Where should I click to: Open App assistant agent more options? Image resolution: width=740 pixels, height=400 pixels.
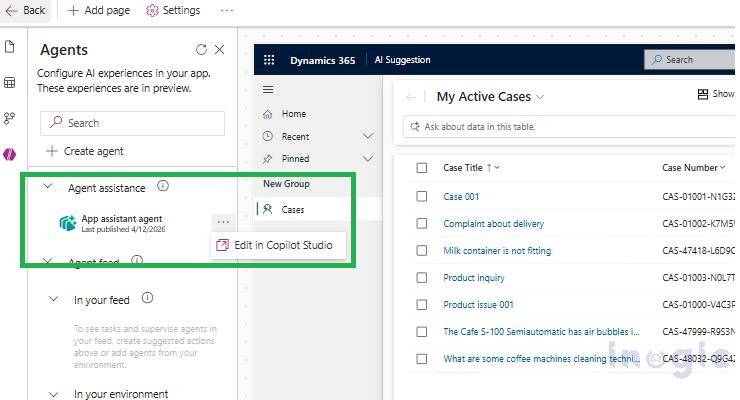[223, 222]
